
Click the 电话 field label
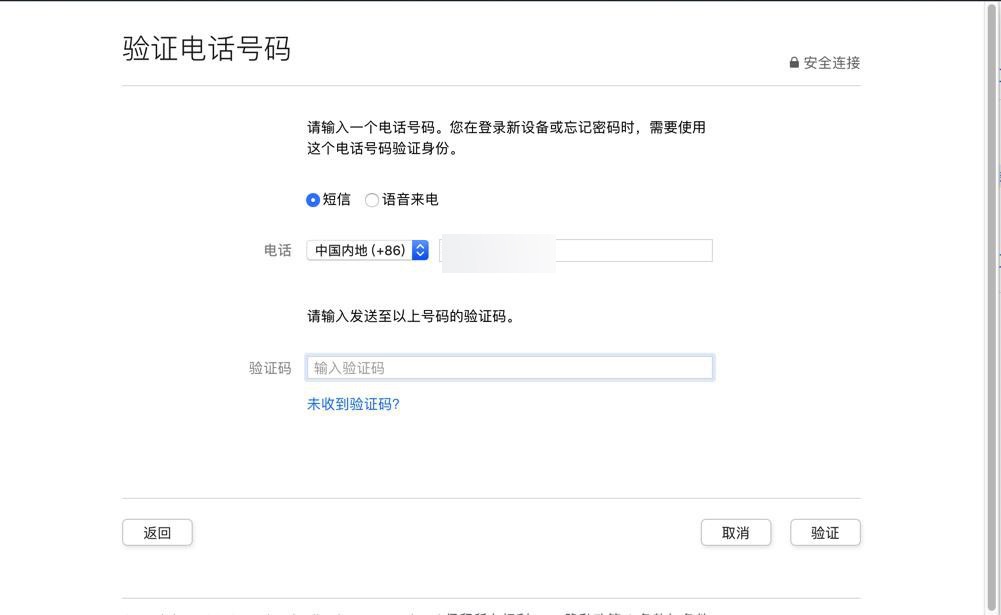point(277,250)
